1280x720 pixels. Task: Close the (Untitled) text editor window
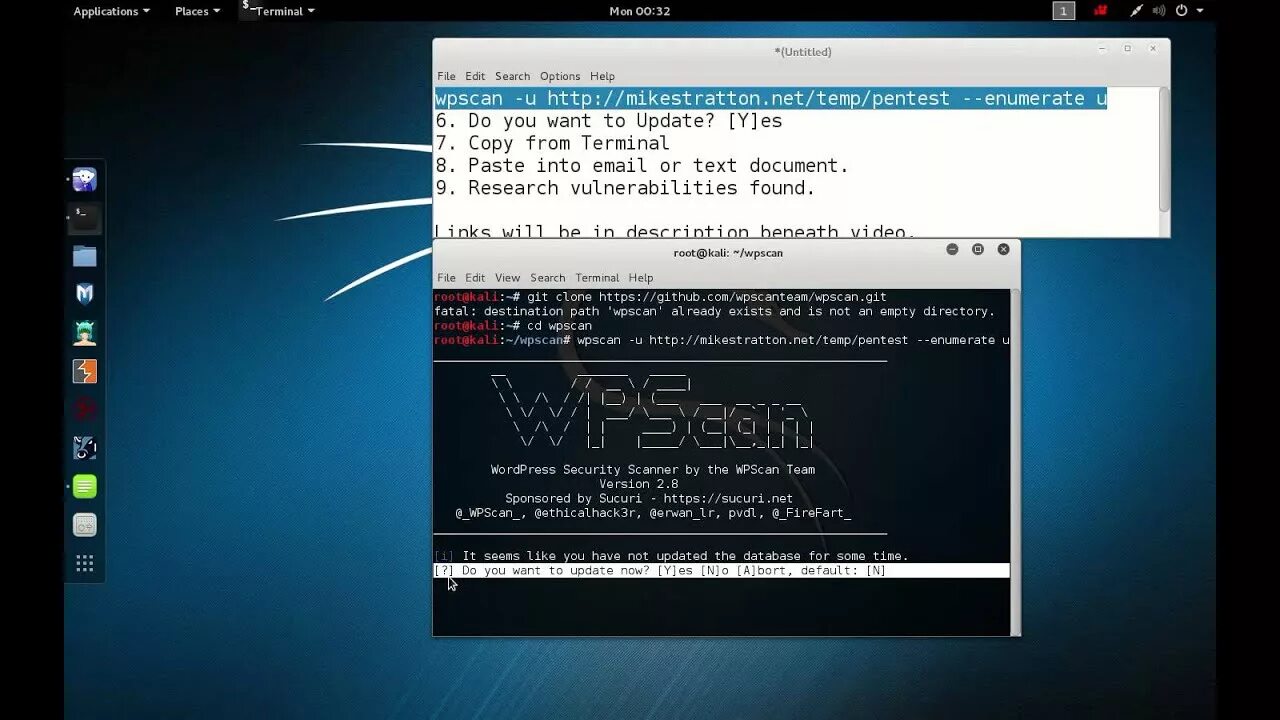1153,48
